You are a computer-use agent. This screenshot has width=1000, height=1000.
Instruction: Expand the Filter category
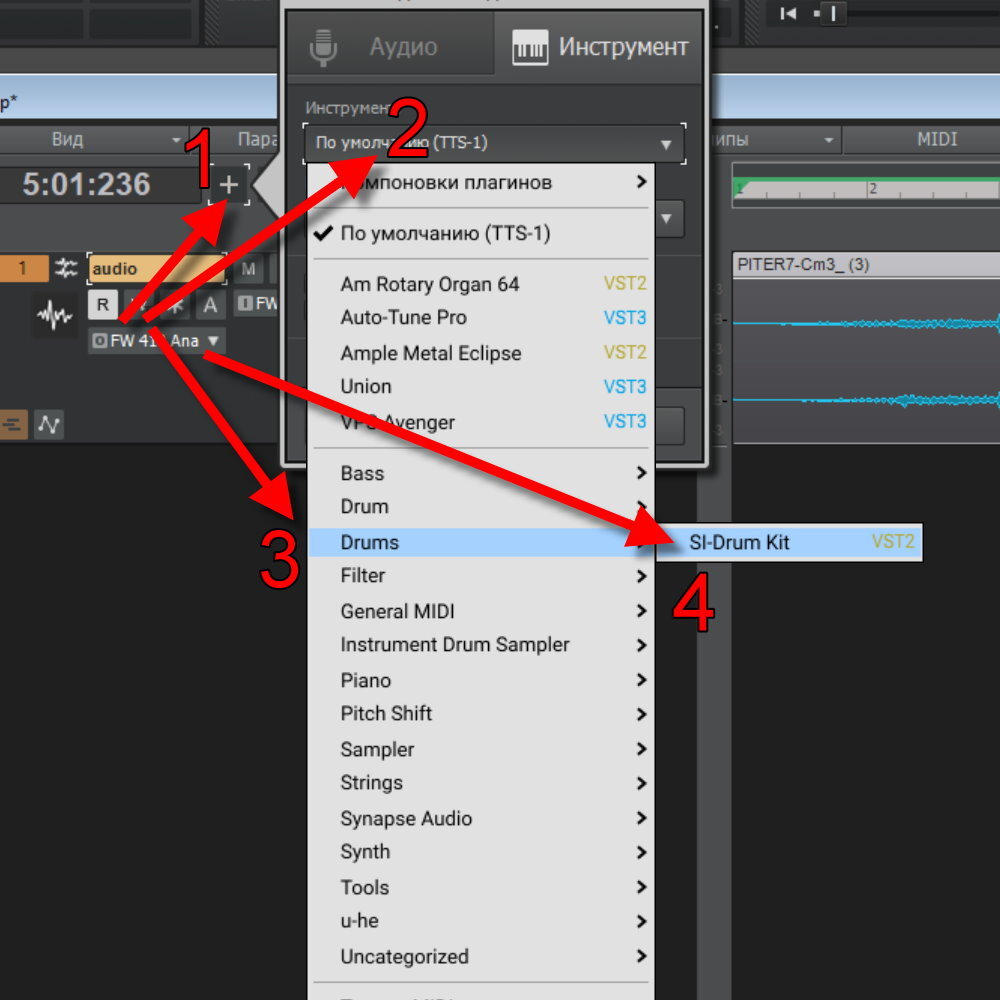[x=482, y=576]
